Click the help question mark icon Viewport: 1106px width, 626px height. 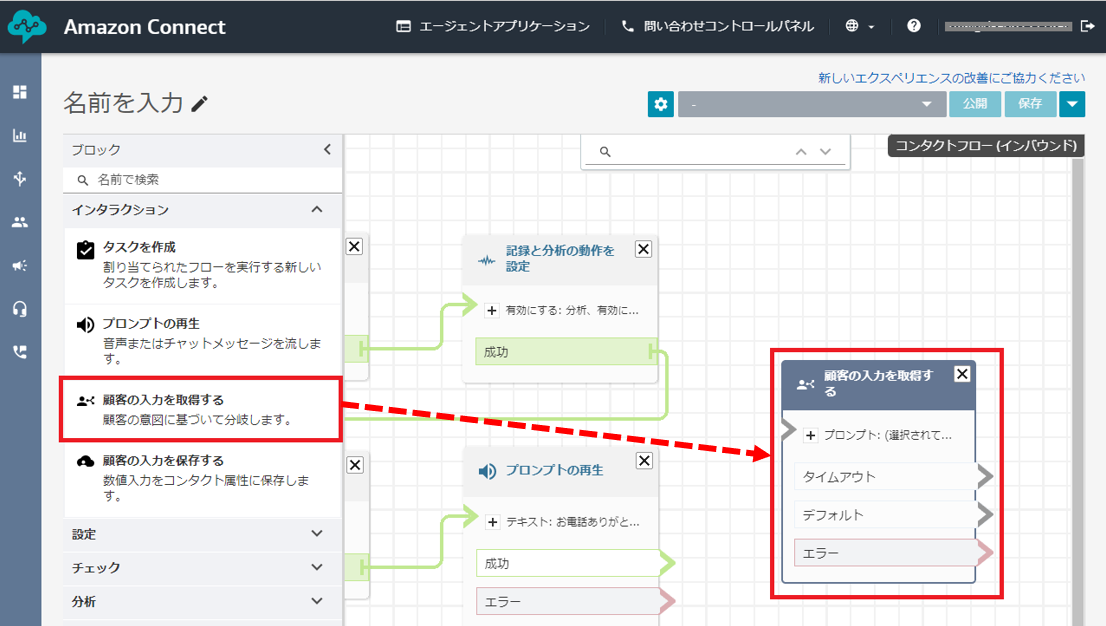[913, 26]
